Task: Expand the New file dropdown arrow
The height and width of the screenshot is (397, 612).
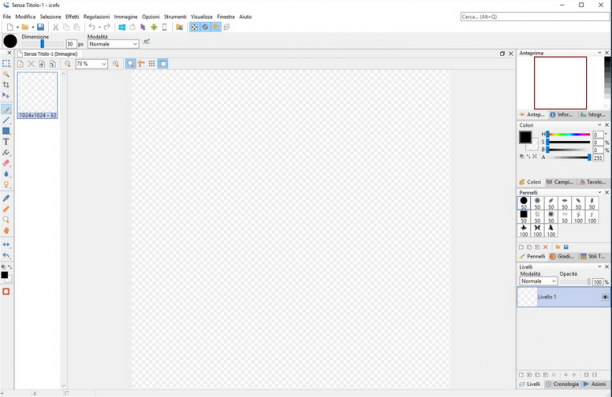Action: 18,27
